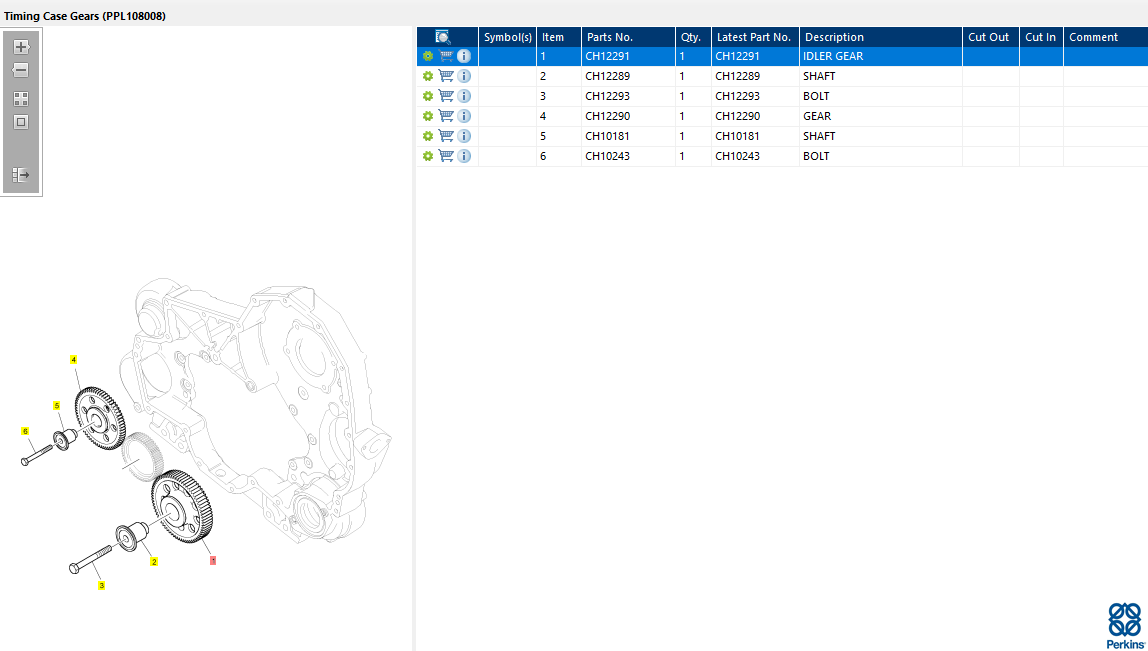The height and width of the screenshot is (651, 1148).
Task: Add BOLT CH10243 to cart
Action: 446,156
